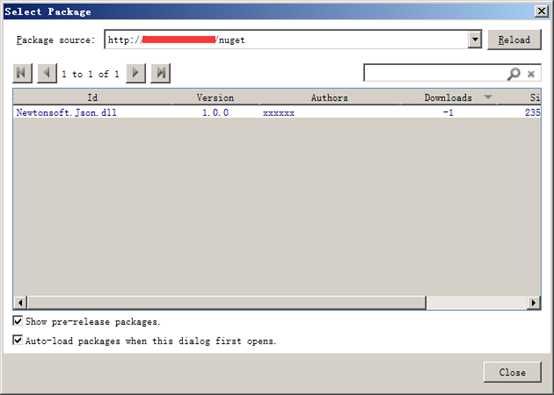Select the Newtonsoft.Json.dll package row
Viewport: 554px width, 395px height.
[277, 112]
